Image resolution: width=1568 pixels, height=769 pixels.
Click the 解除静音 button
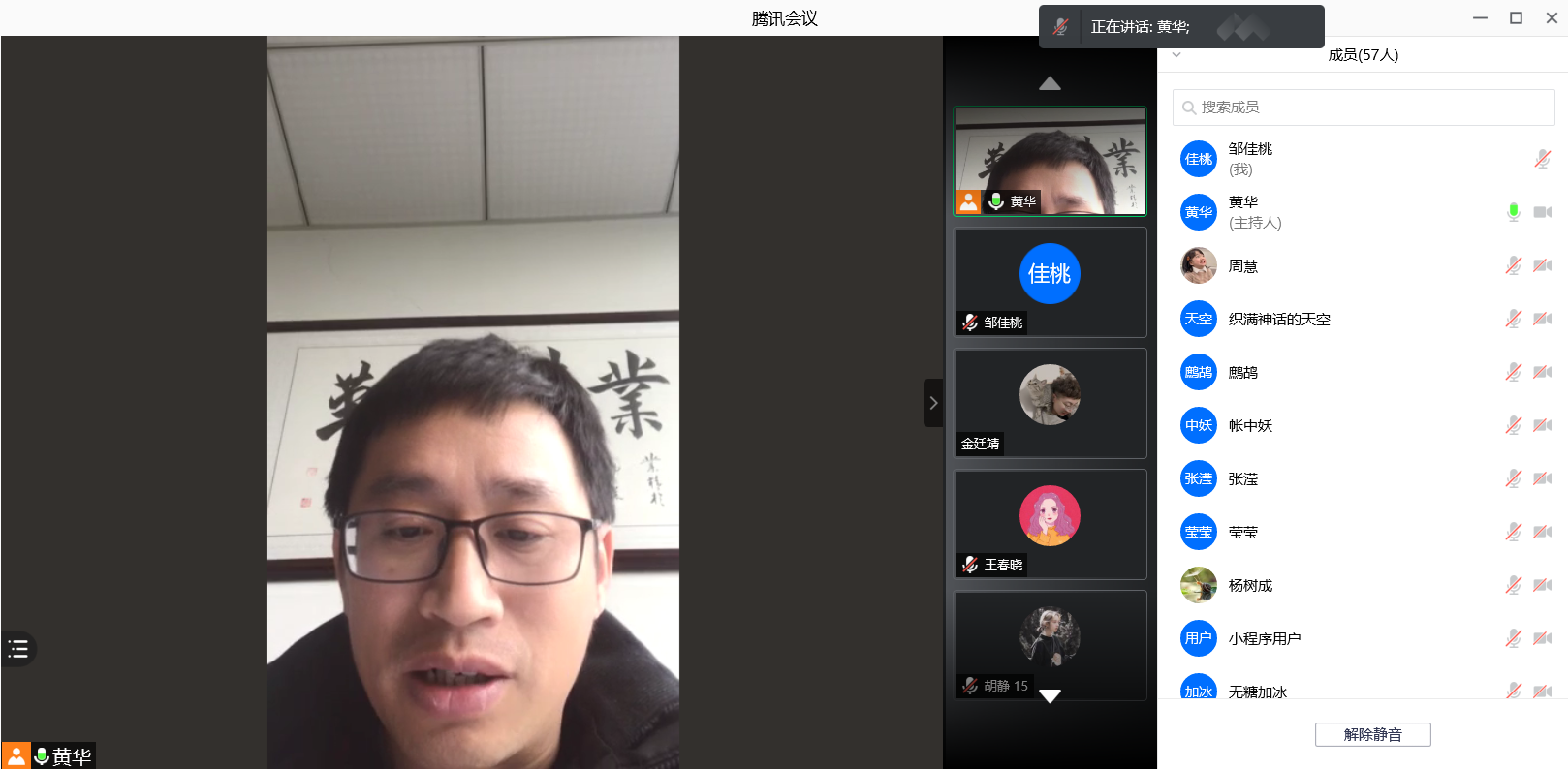[1372, 734]
